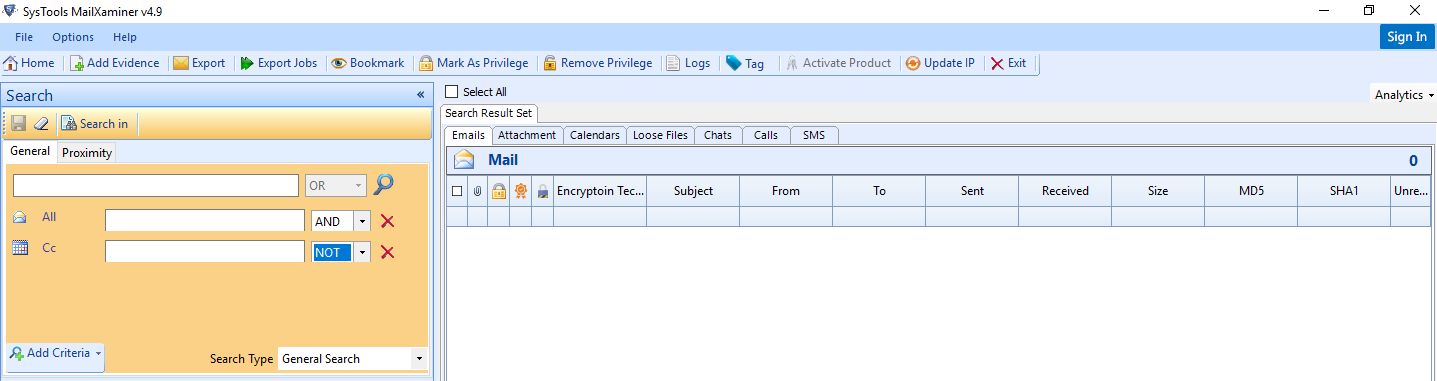Click the Cc criteria text field
1437x381 pixels.
205,252
